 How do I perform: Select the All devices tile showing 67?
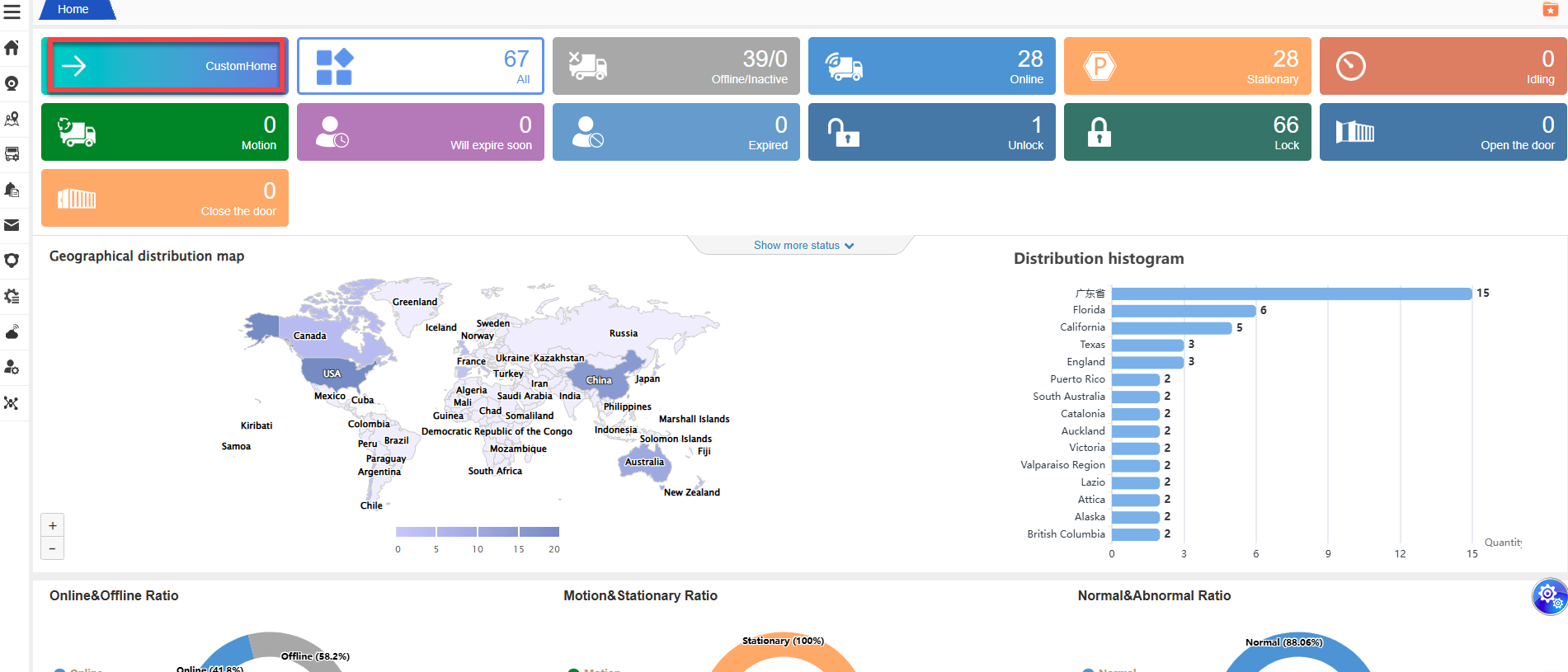tap(420, 66)
